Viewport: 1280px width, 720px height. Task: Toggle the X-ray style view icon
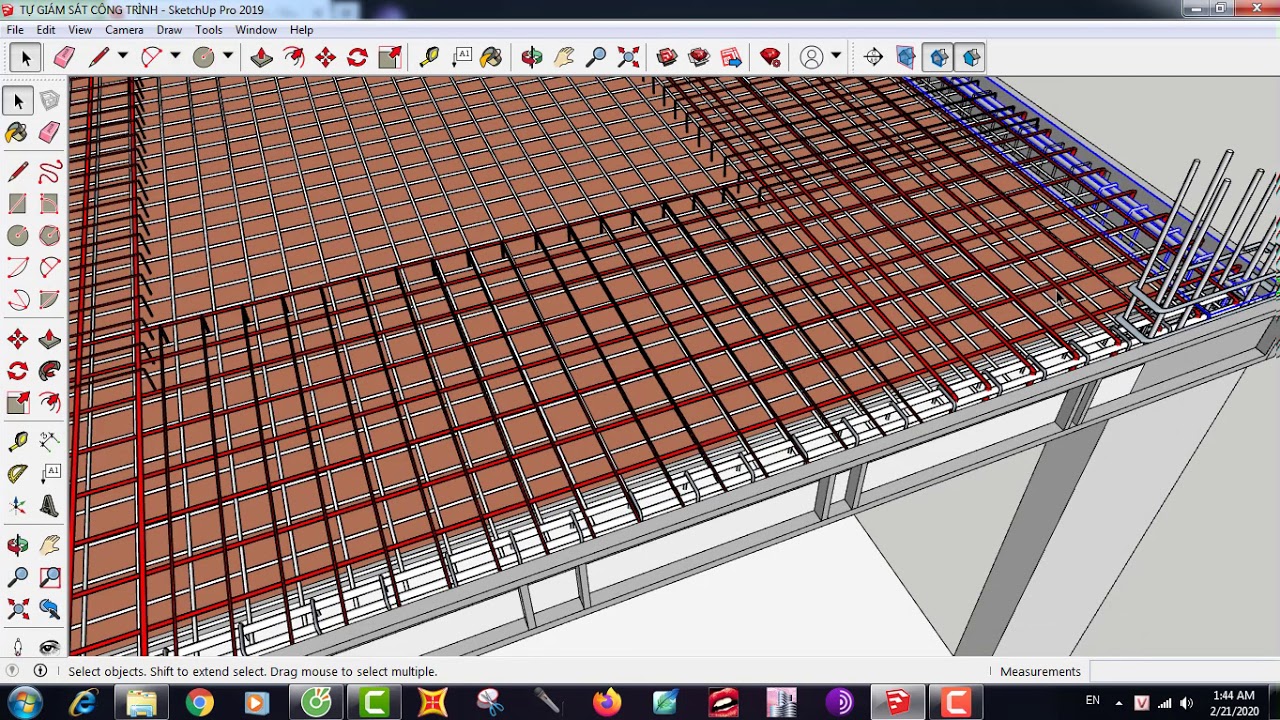pos(906,57)
